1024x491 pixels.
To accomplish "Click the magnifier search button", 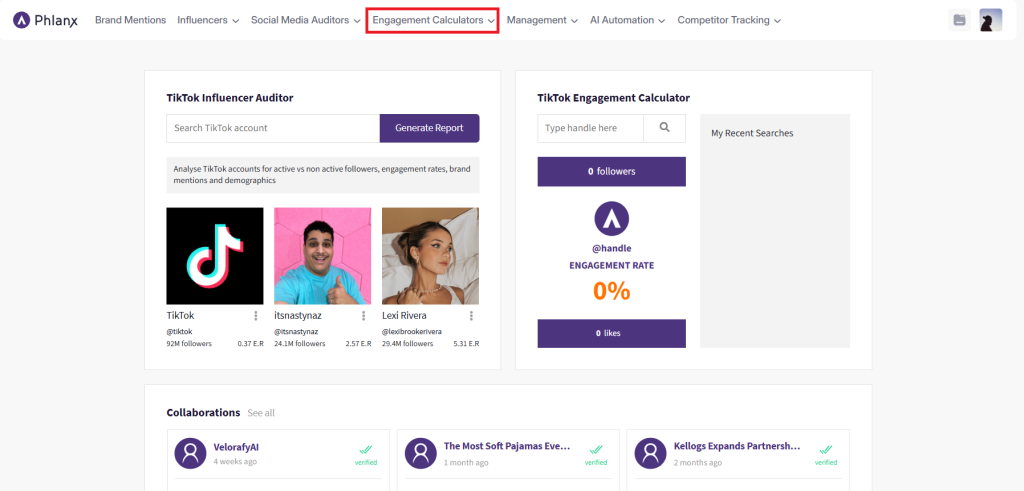I will coord(665,128).
